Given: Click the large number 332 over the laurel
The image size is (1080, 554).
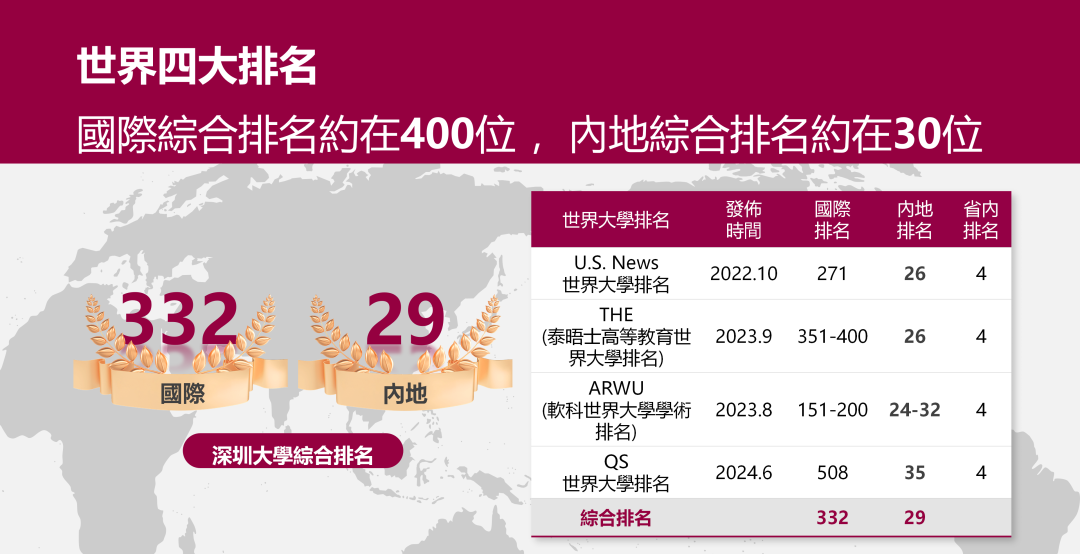Looking at the screenshot, I should (x=179, y=318).
